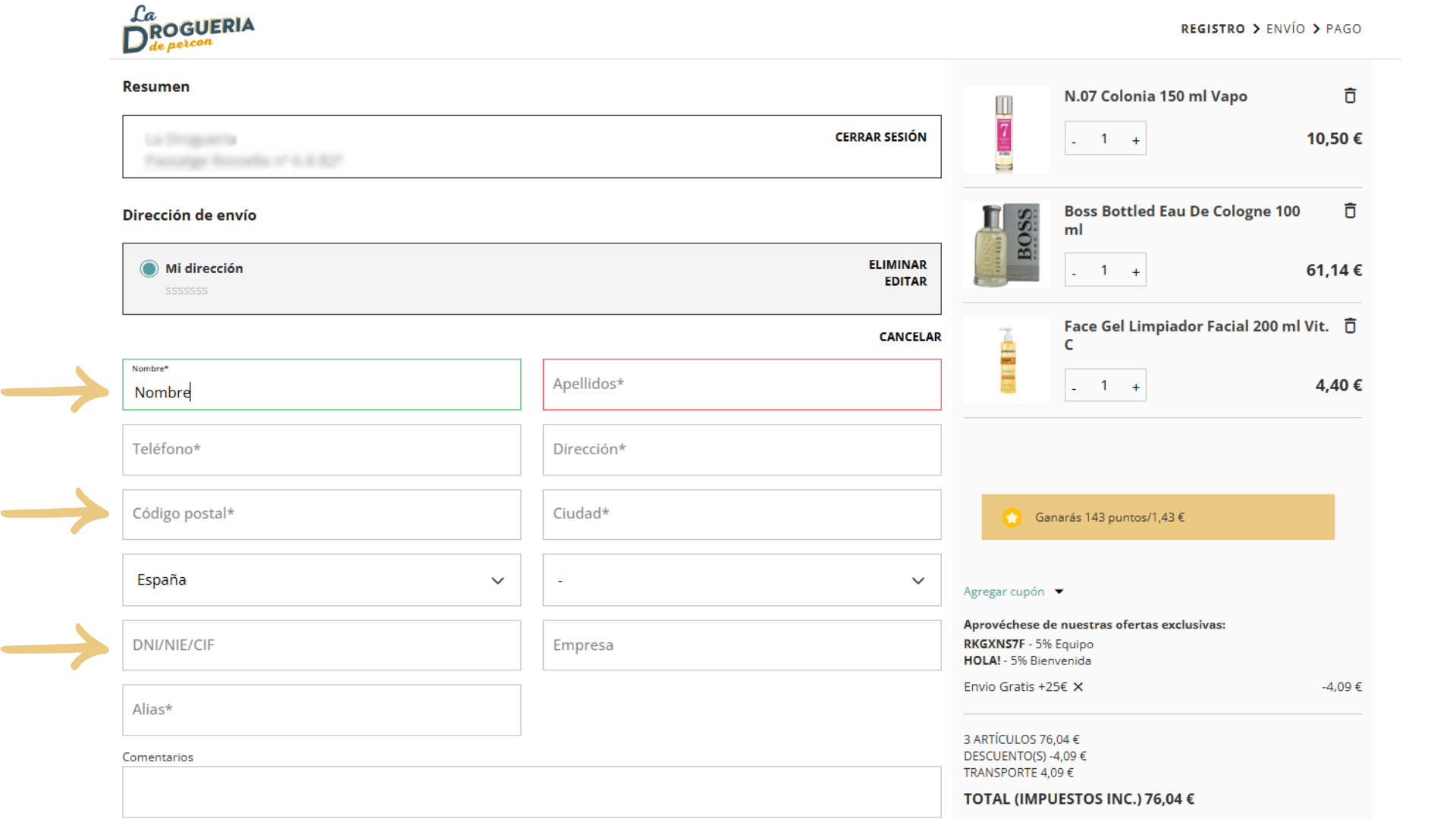Click EDITAR for Mi dirección
1456x819 pixels.
(905, 281)
